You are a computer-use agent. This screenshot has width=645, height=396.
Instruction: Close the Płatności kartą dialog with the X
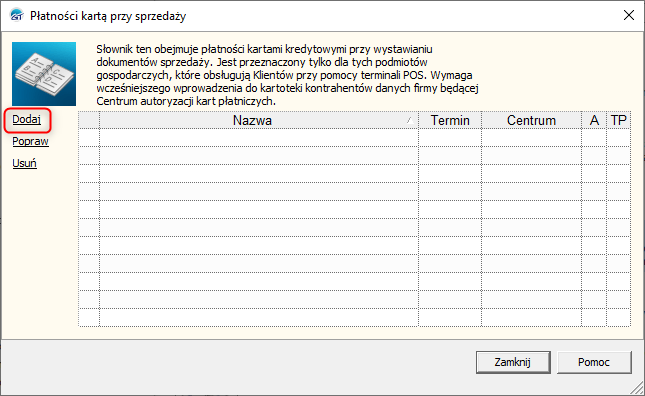click(629, 16)
